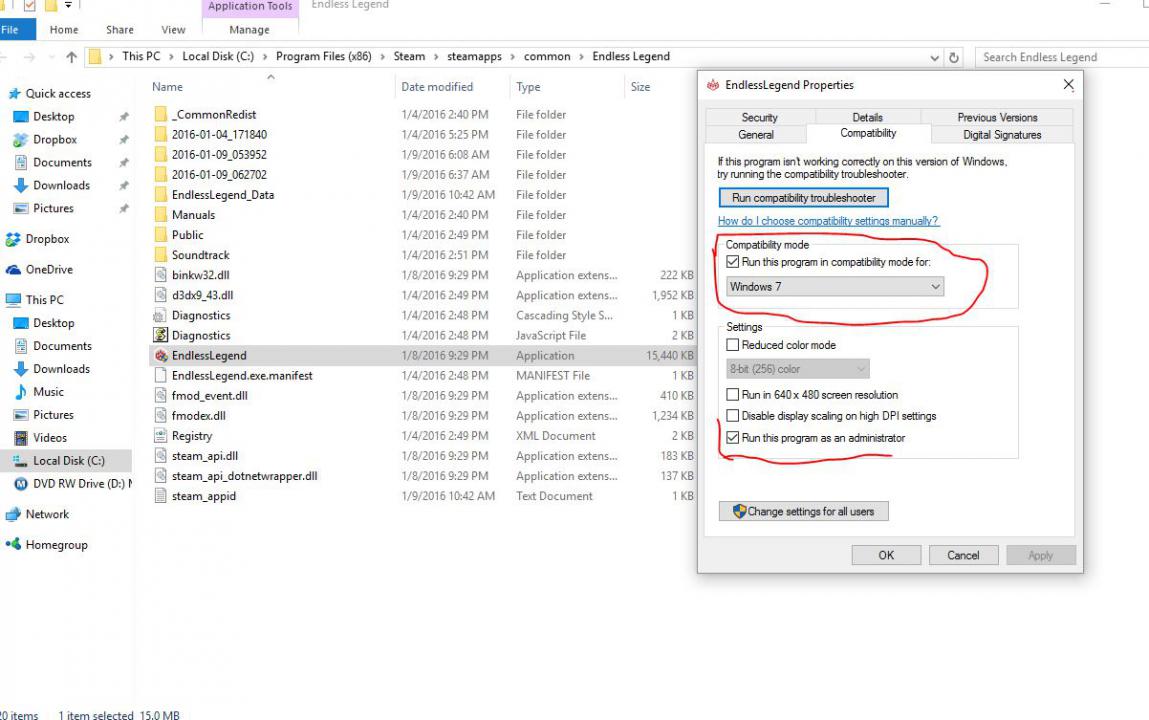Click the Quick access star icon

click(x=14, y=94)
